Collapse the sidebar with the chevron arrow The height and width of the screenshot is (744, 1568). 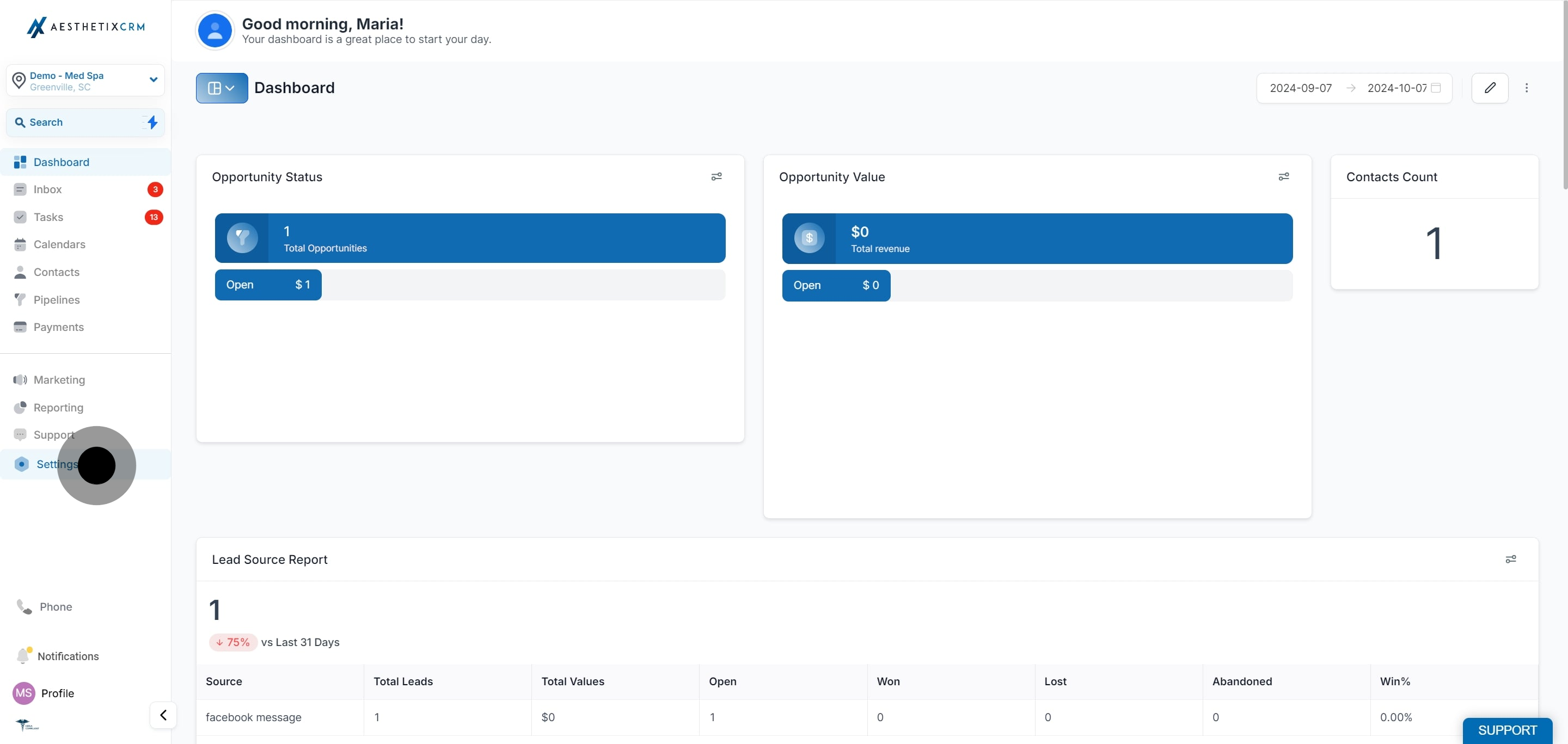tap(163, 715)
